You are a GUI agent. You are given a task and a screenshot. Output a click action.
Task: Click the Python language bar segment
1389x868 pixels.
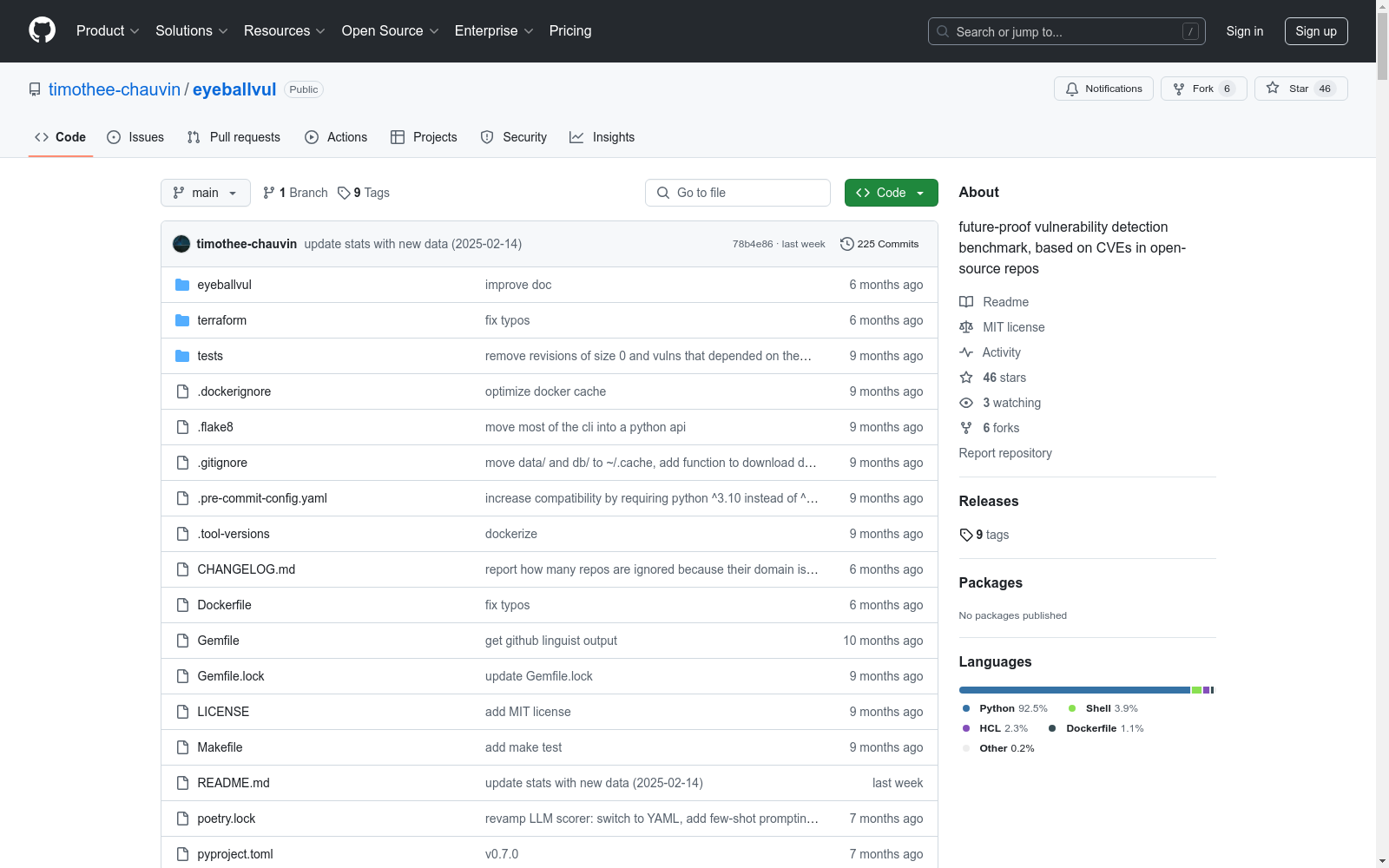[x=1075, y=690]
